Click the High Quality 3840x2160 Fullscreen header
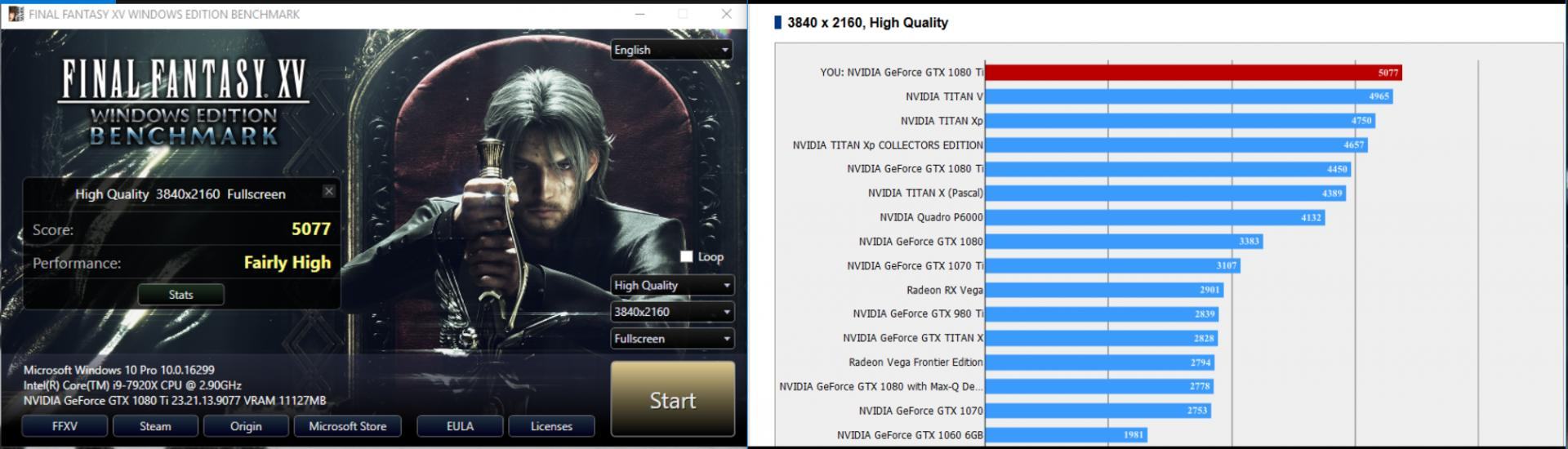Image resolution: width=1568 pixels, height=449 pixels. coord(180,194)
